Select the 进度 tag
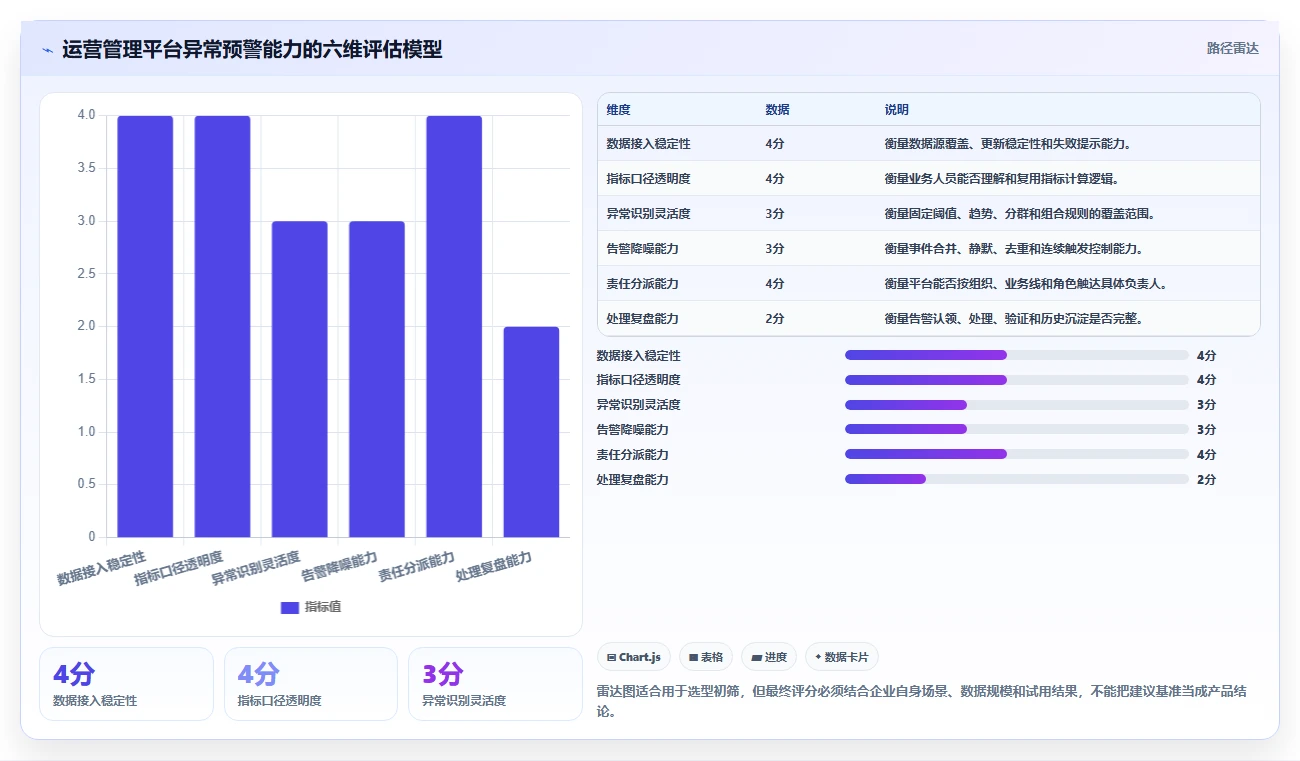1300x761 pixels. coord(769,657)
